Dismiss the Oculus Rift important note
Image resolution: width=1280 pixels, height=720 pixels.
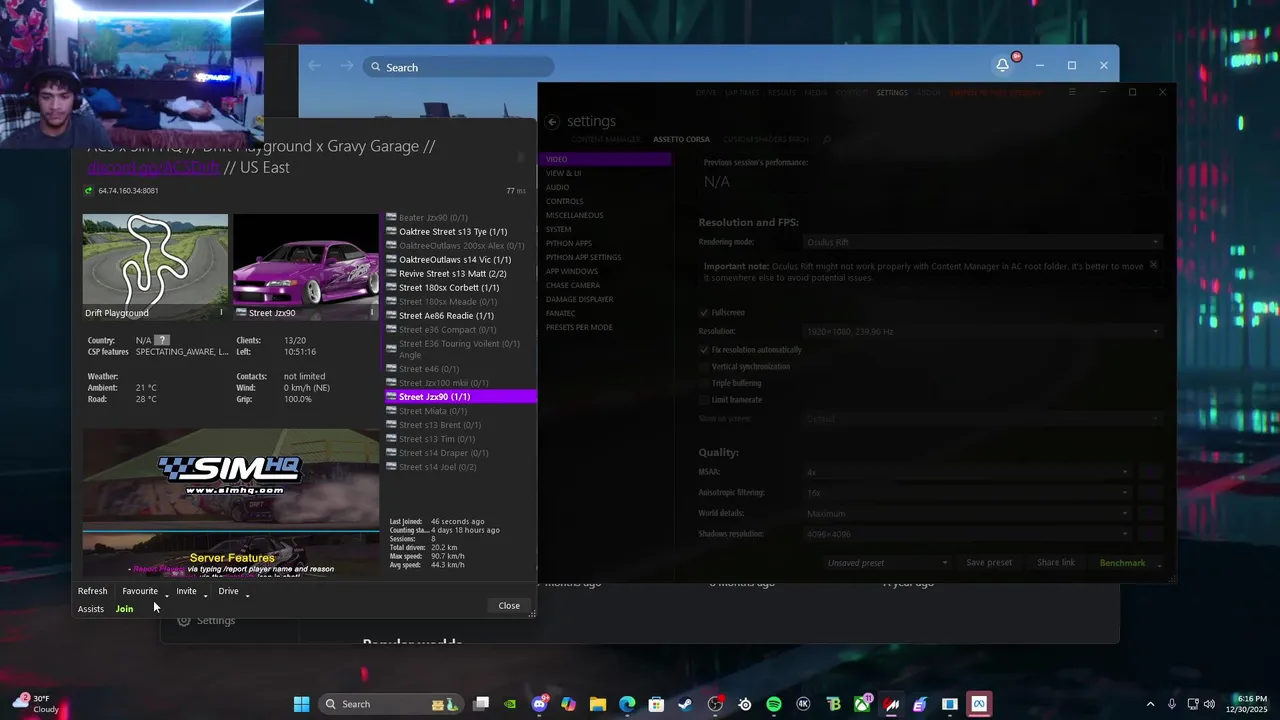(1153, 265)
